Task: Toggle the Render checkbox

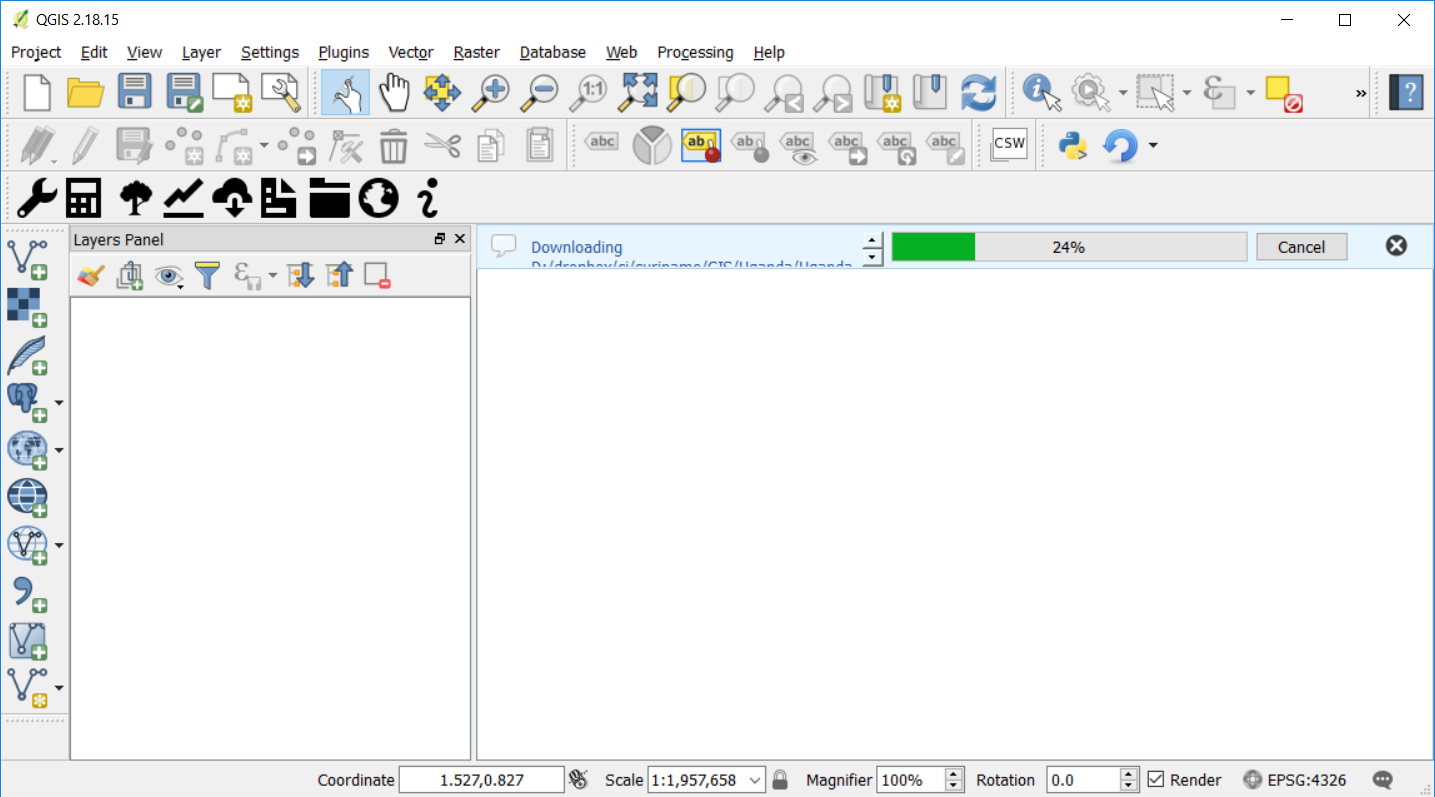Action: [x=1156, y=780]
